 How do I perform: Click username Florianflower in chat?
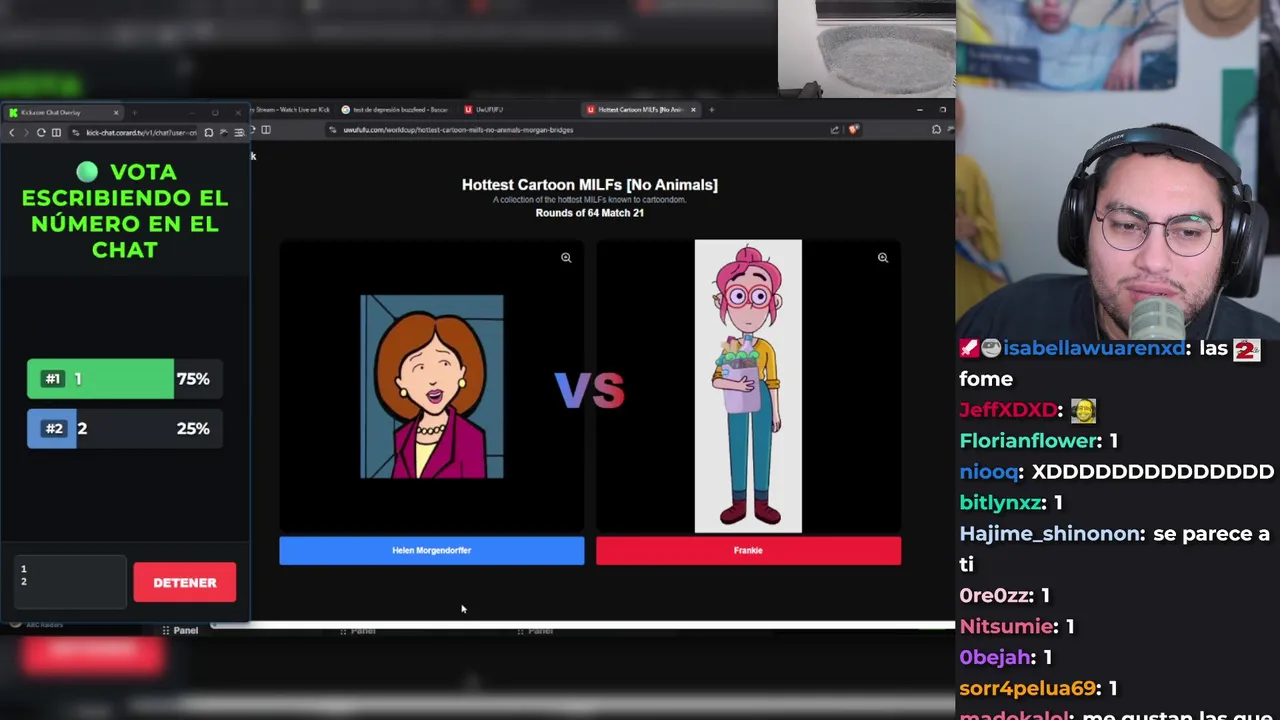click(1029, 441)
